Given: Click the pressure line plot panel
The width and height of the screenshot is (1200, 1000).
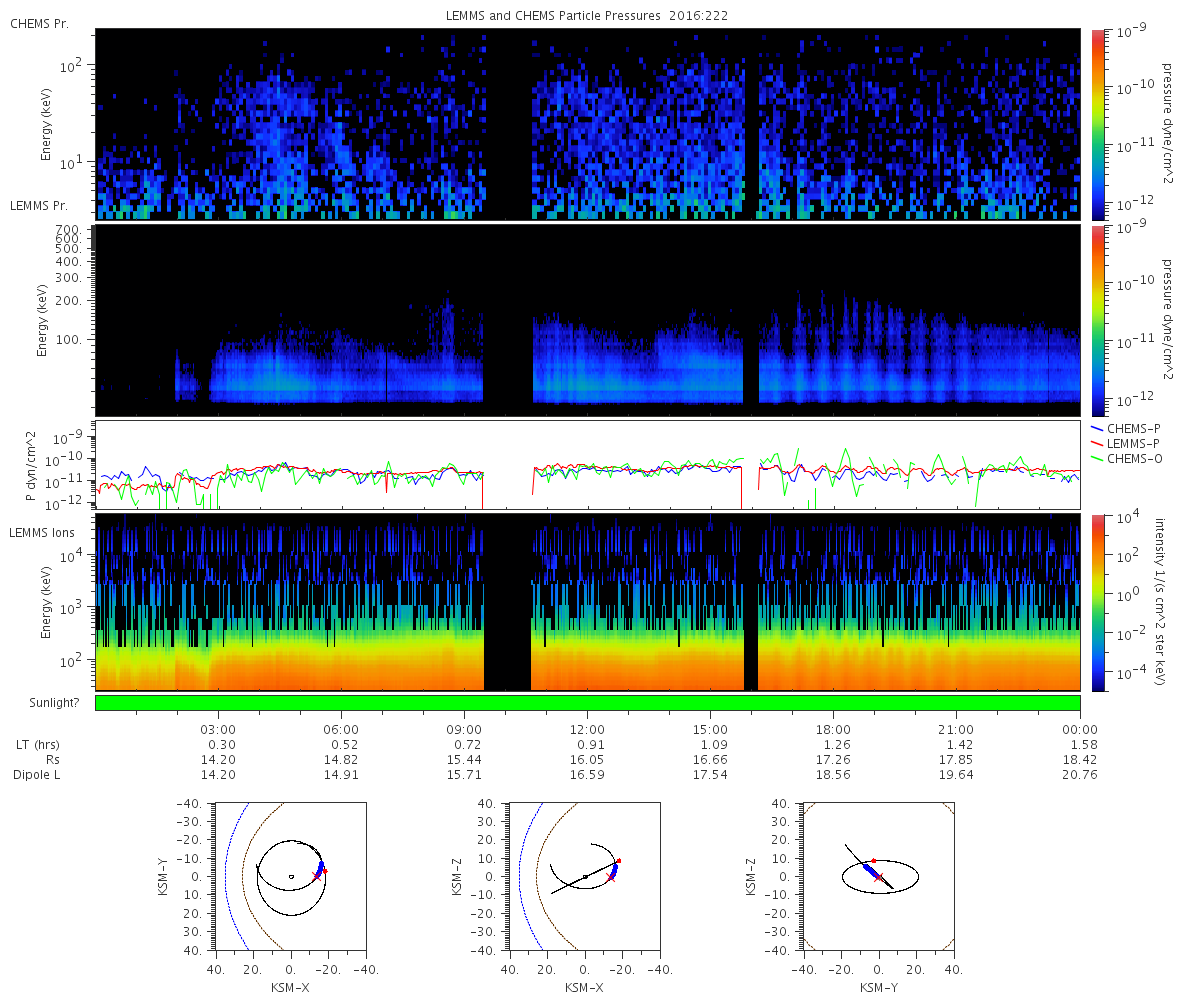Looking at the screenshot, I should (x=588, y=465).
